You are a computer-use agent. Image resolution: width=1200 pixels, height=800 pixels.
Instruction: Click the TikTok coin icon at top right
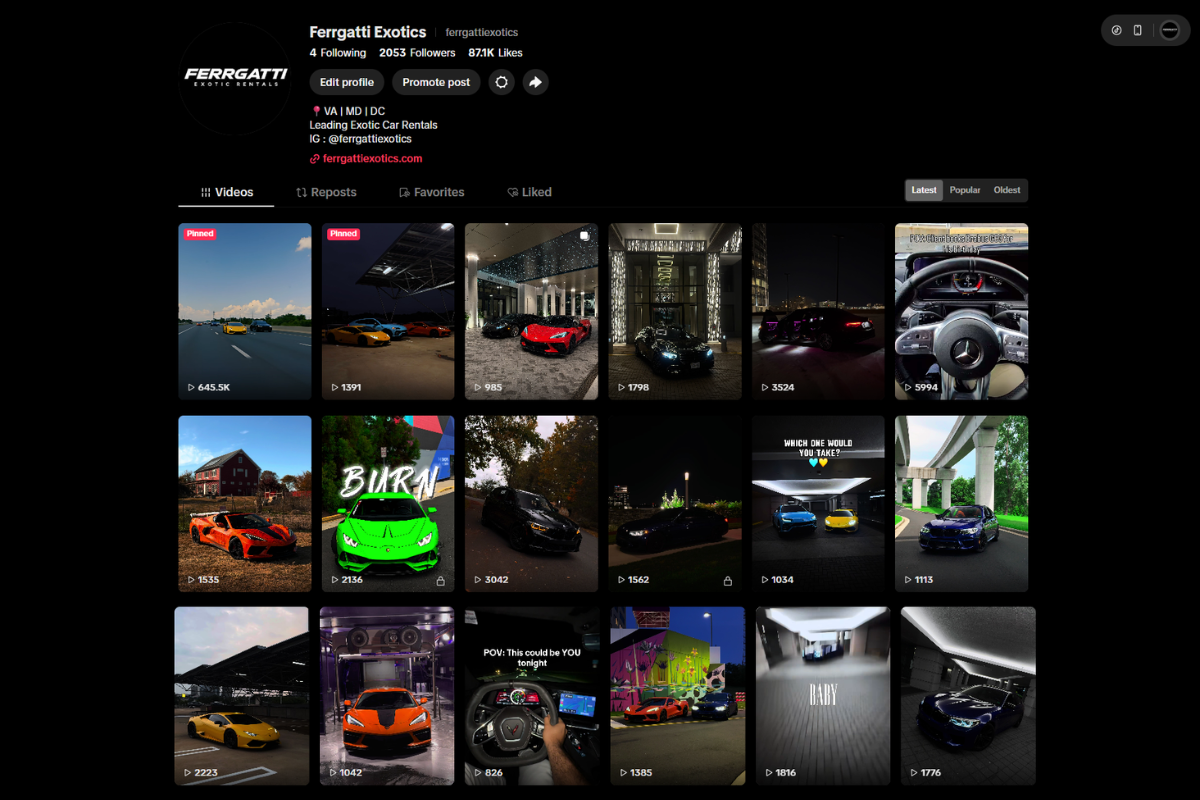[1116, 30]
